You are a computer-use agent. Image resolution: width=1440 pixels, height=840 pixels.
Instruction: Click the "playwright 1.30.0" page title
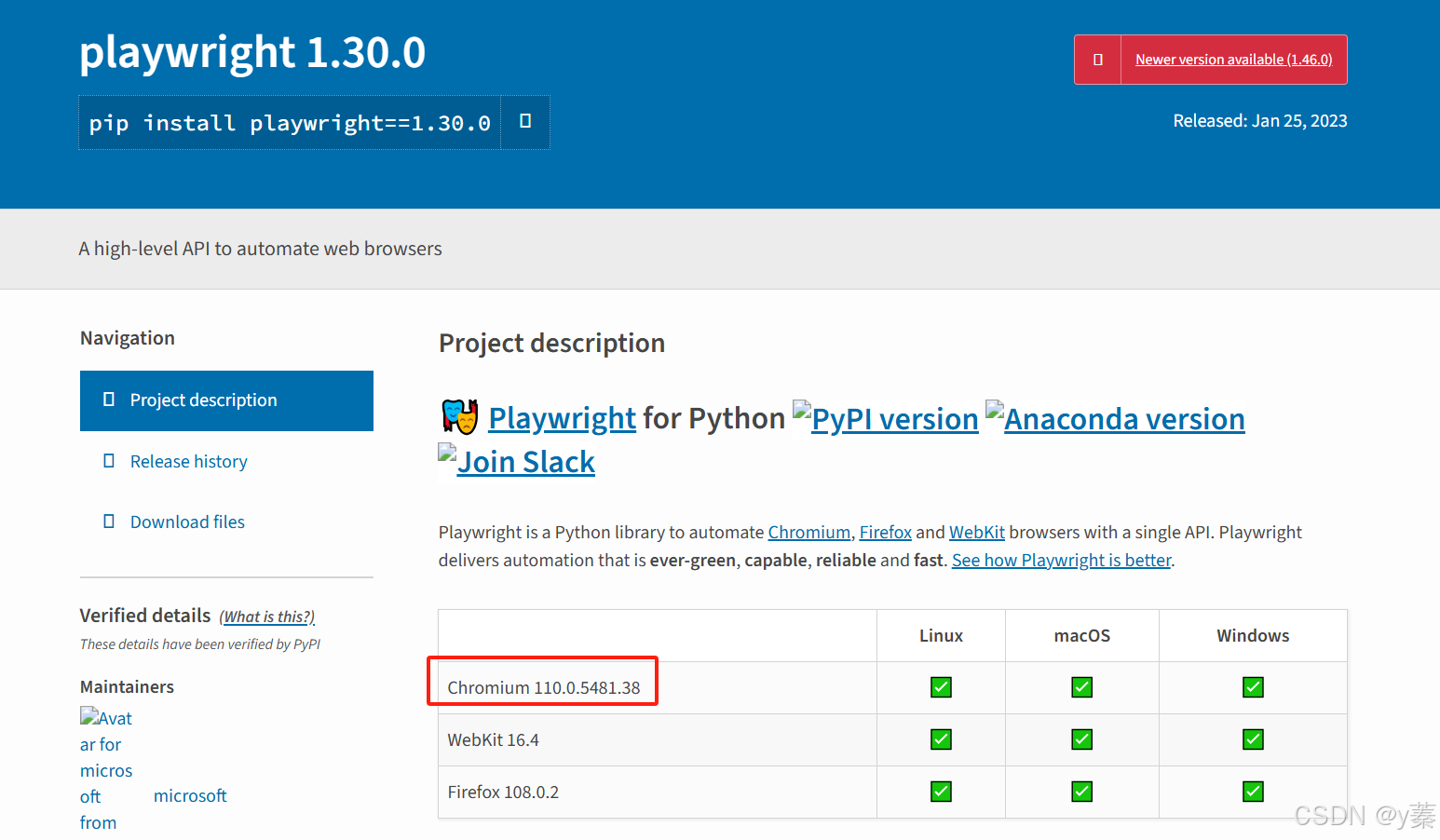click(x=252, y=52)
